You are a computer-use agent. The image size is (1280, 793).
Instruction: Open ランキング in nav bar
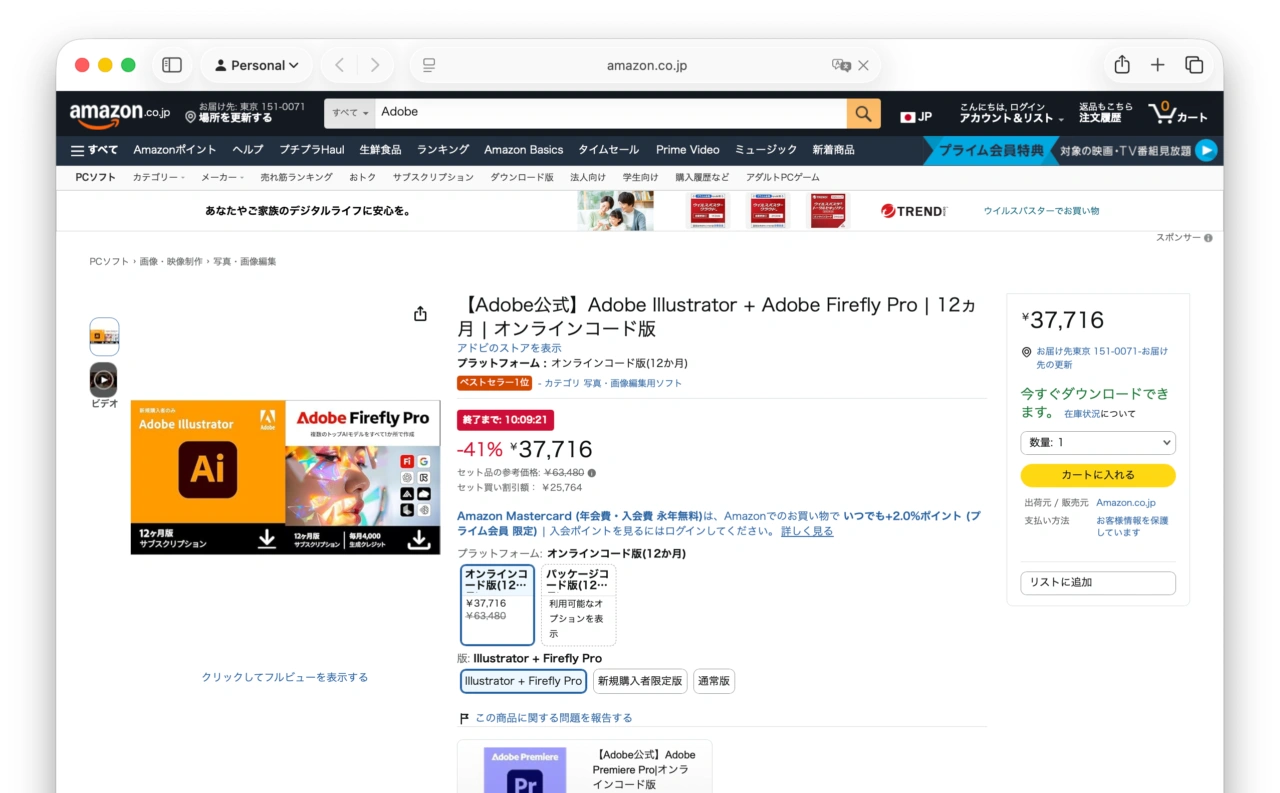click(443, 150)
